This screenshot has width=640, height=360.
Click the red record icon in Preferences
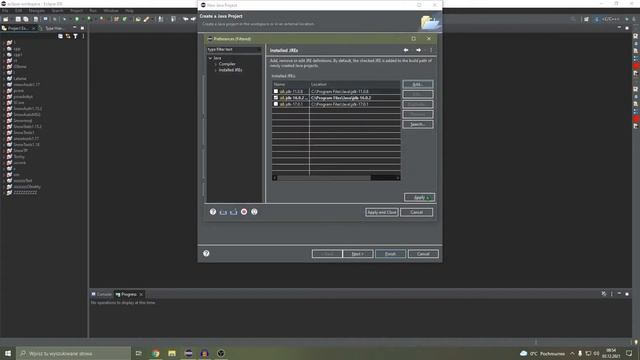click(244, 212)
